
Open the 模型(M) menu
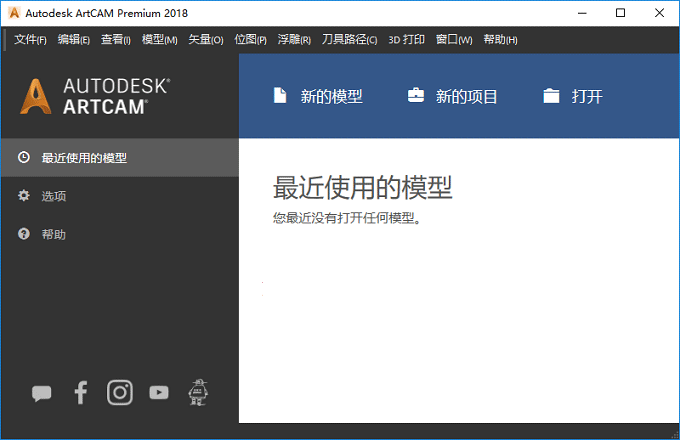[160, 40]
